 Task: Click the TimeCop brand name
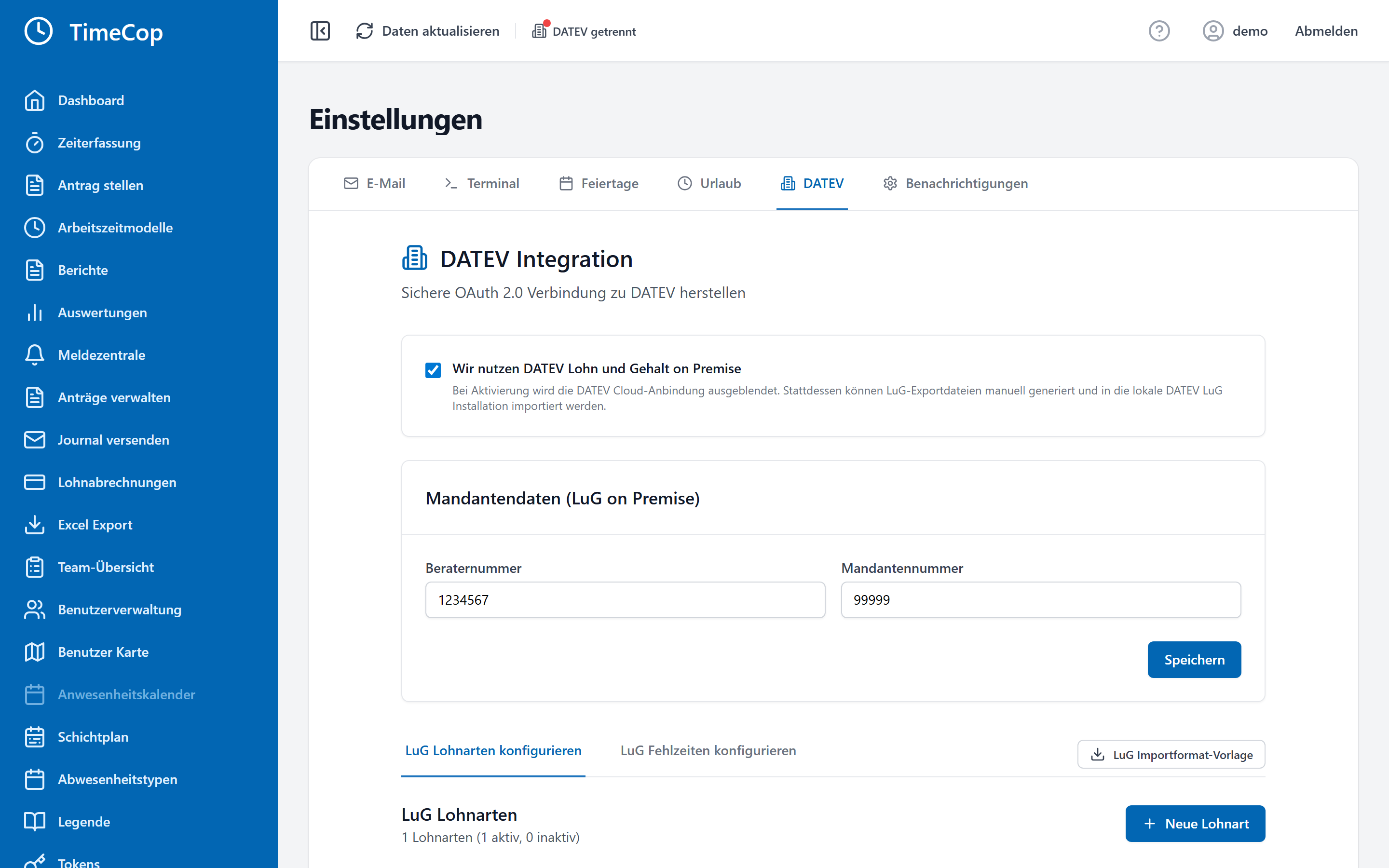116,32
